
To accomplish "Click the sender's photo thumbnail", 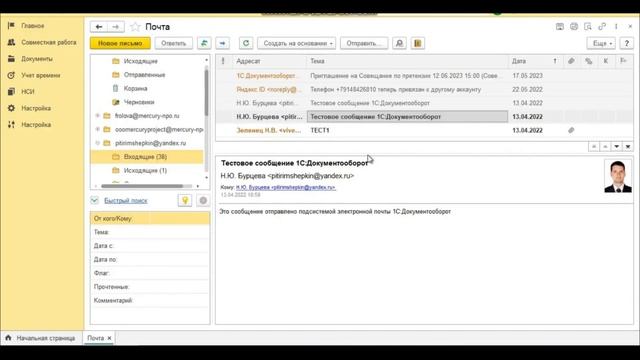I will tap(618, 176).
